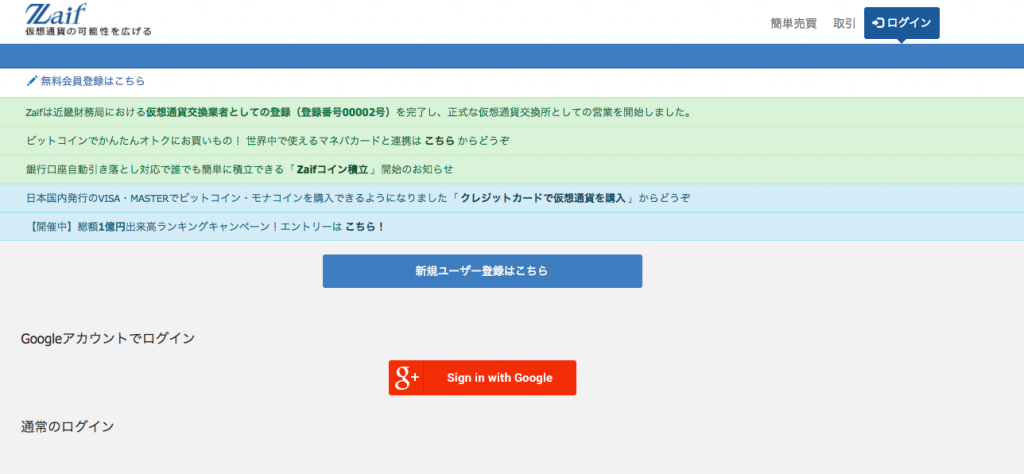Click the g+ icon on the Google button
The width and height of the screenshot is (1024, 474).
406,377
